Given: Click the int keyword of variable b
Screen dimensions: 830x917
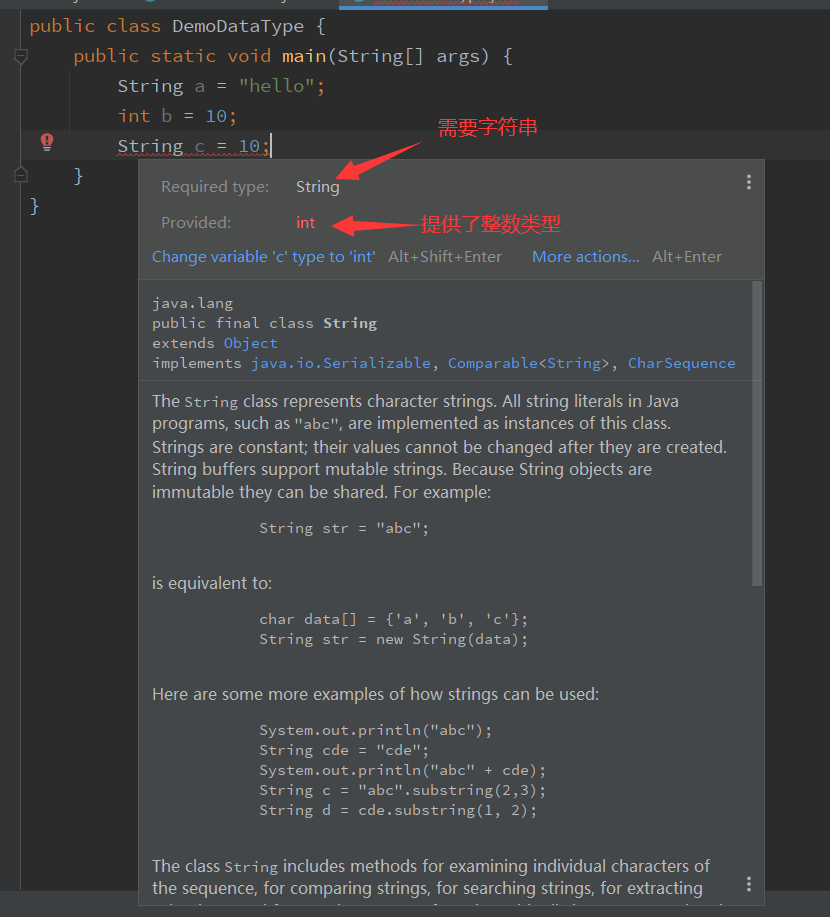Looking at the screenshot, I should [134, 116].
